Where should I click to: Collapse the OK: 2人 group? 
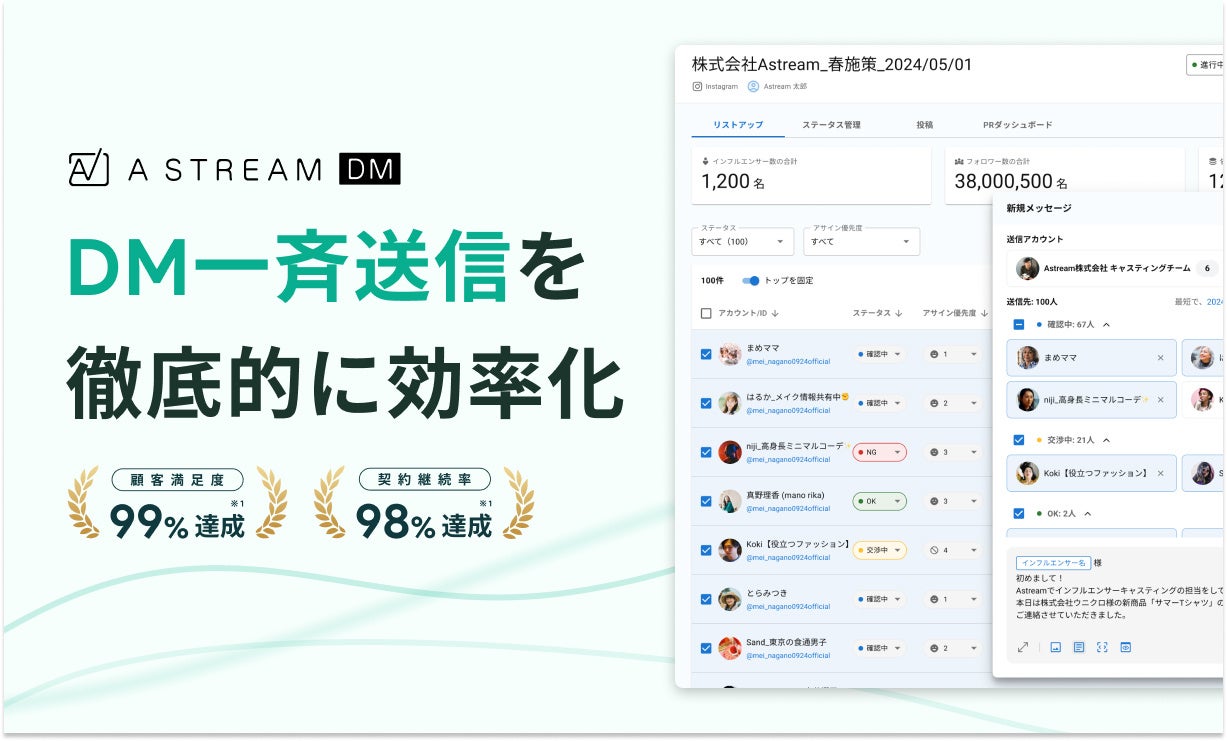click(1087, 514)
